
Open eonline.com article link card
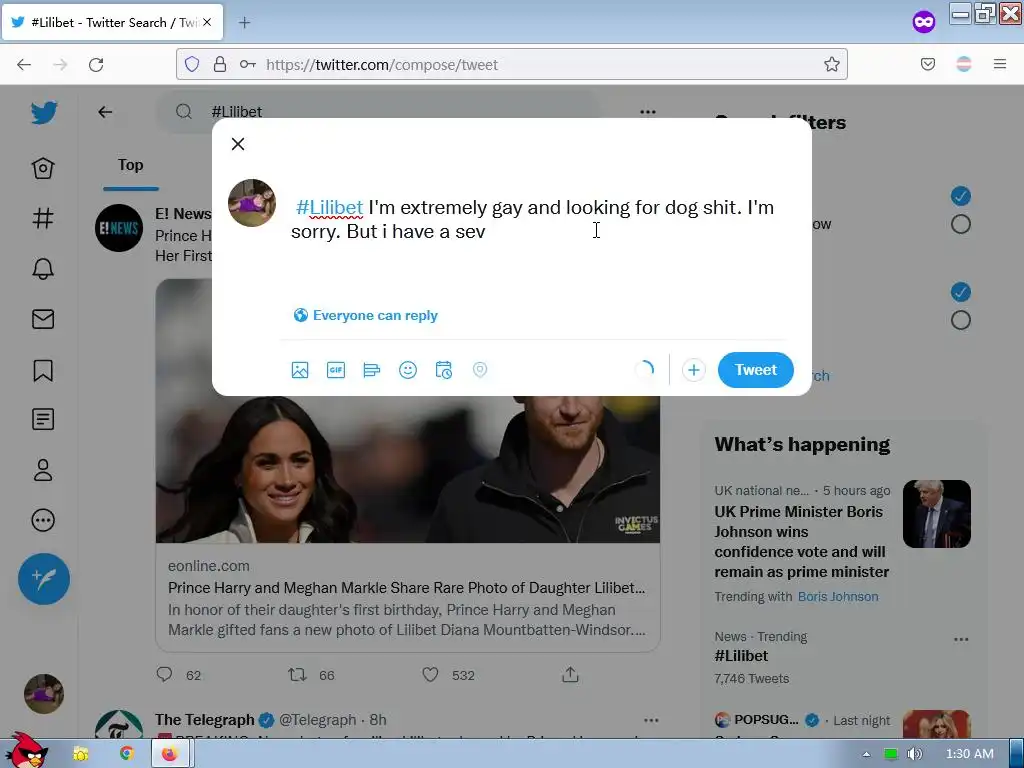pyautogui.click(x=408, y=598)
